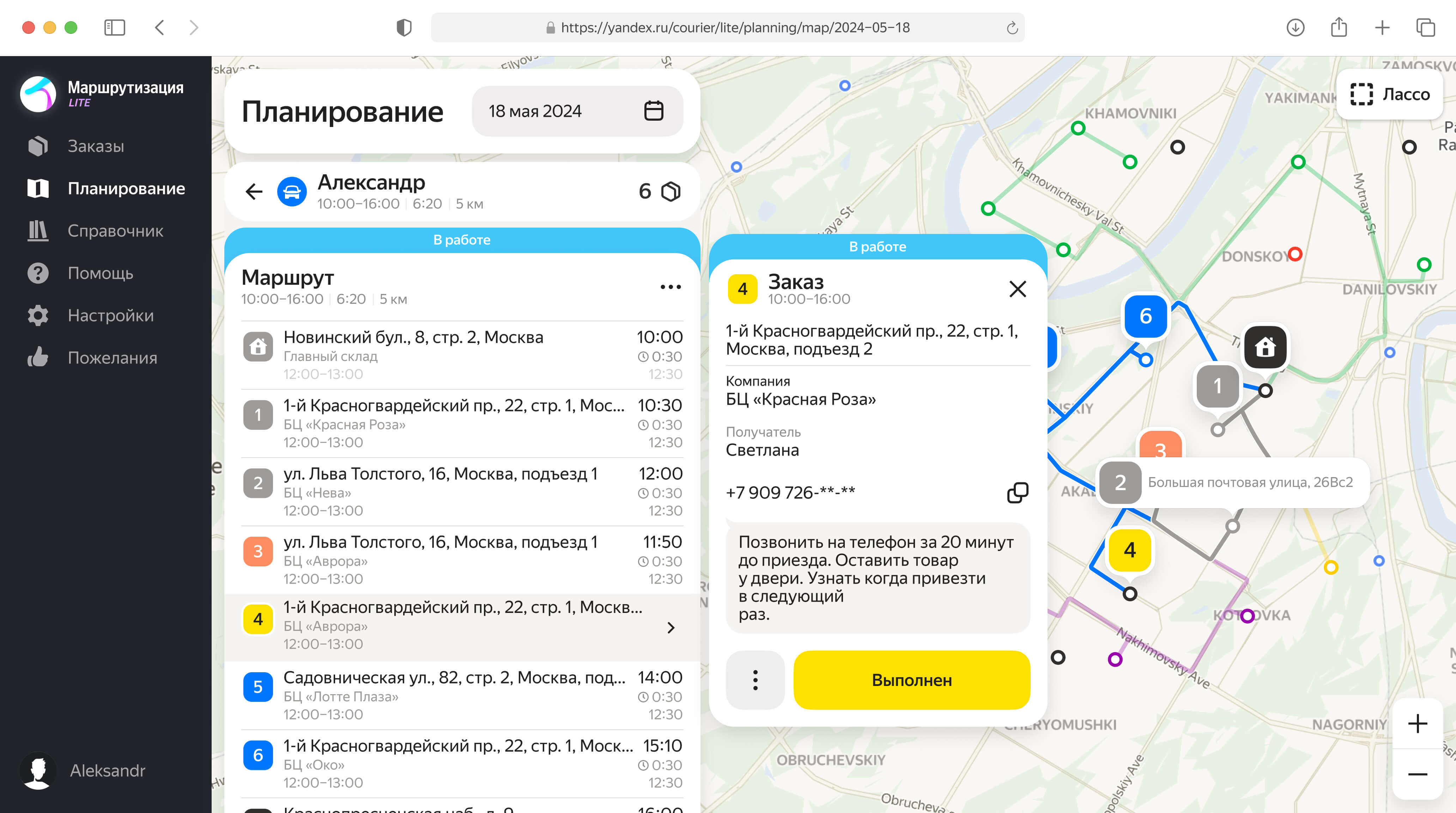Viewport: 1456px width, 813px height.
Task: Open the share menu in browser
Action: pyautogui.click(x=1339, y=27)
